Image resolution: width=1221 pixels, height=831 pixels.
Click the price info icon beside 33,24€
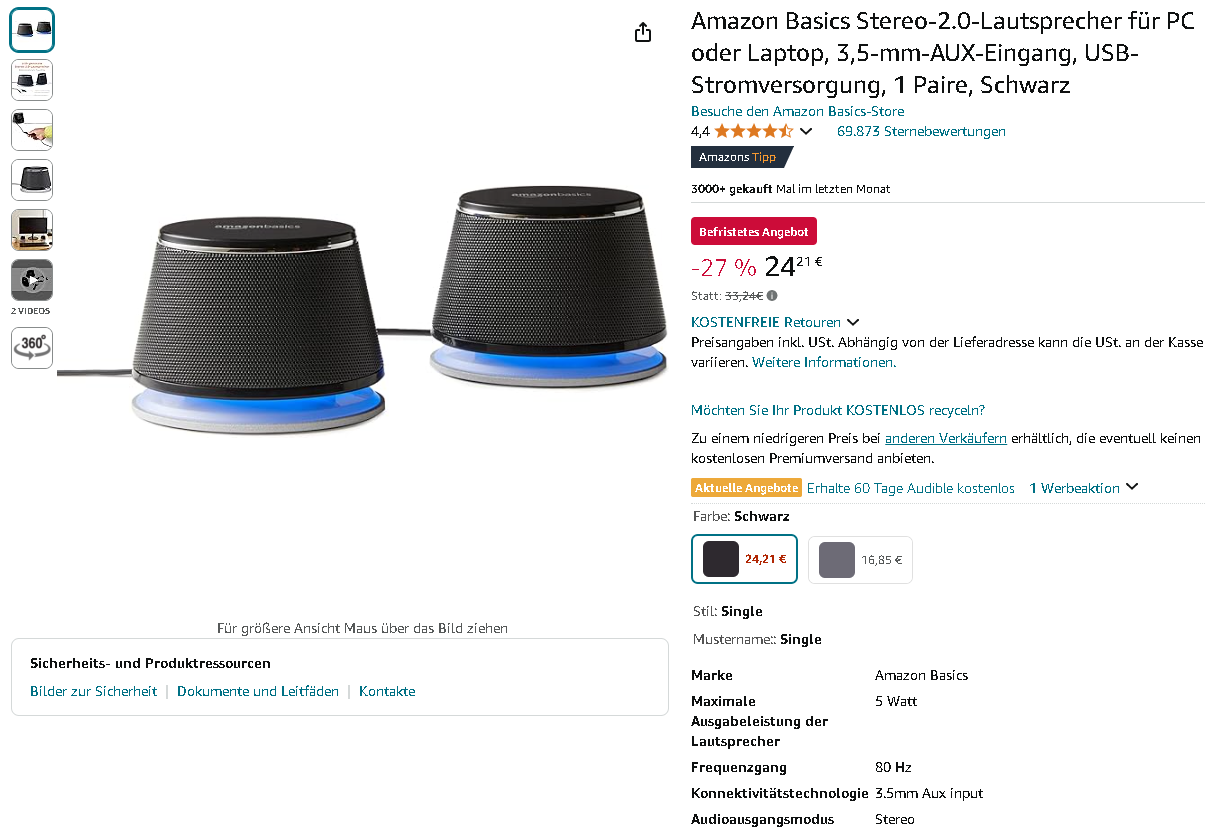[x=772, y=296]
